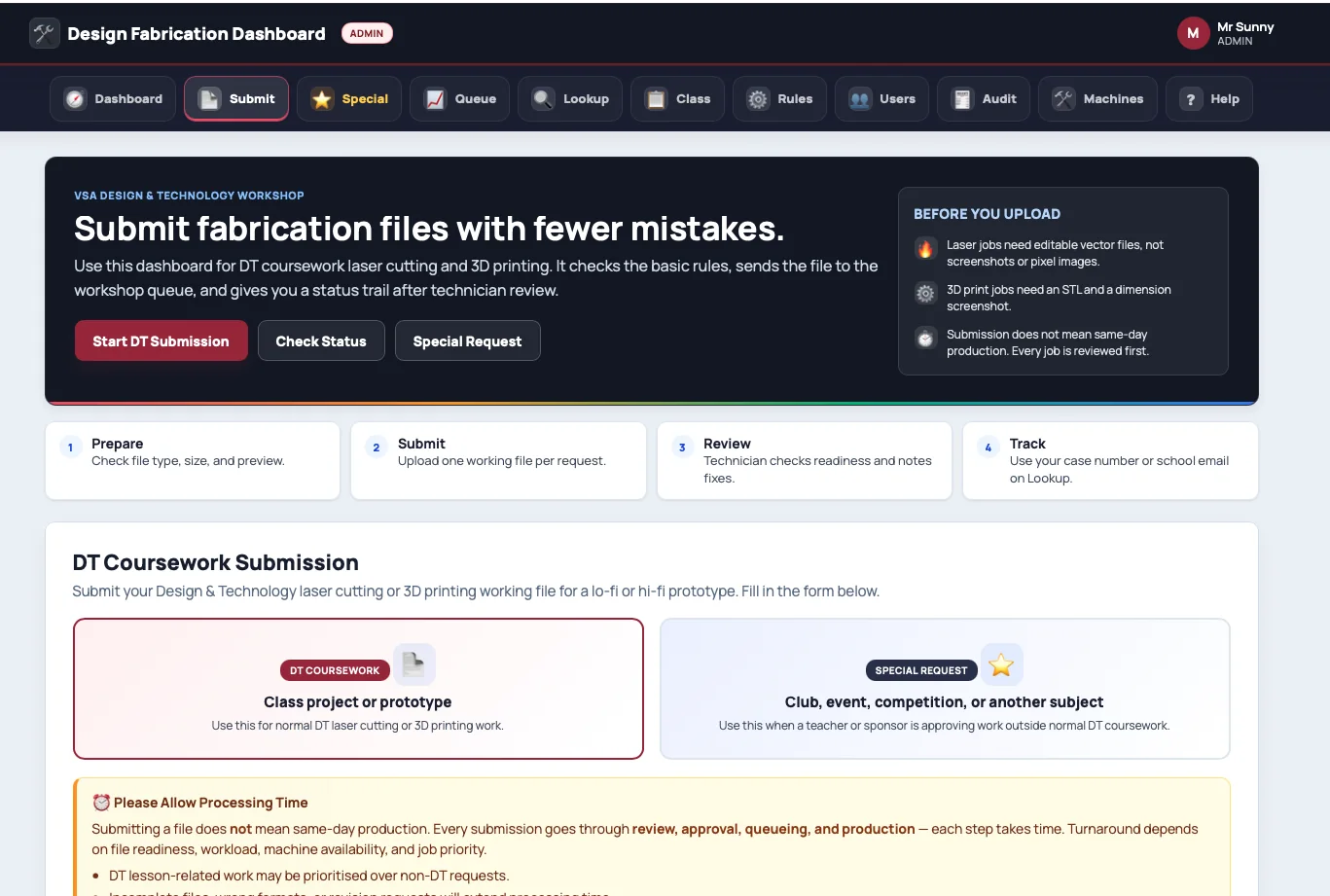Click the Lookup magnifier icon in navigation

coord(543,99)
